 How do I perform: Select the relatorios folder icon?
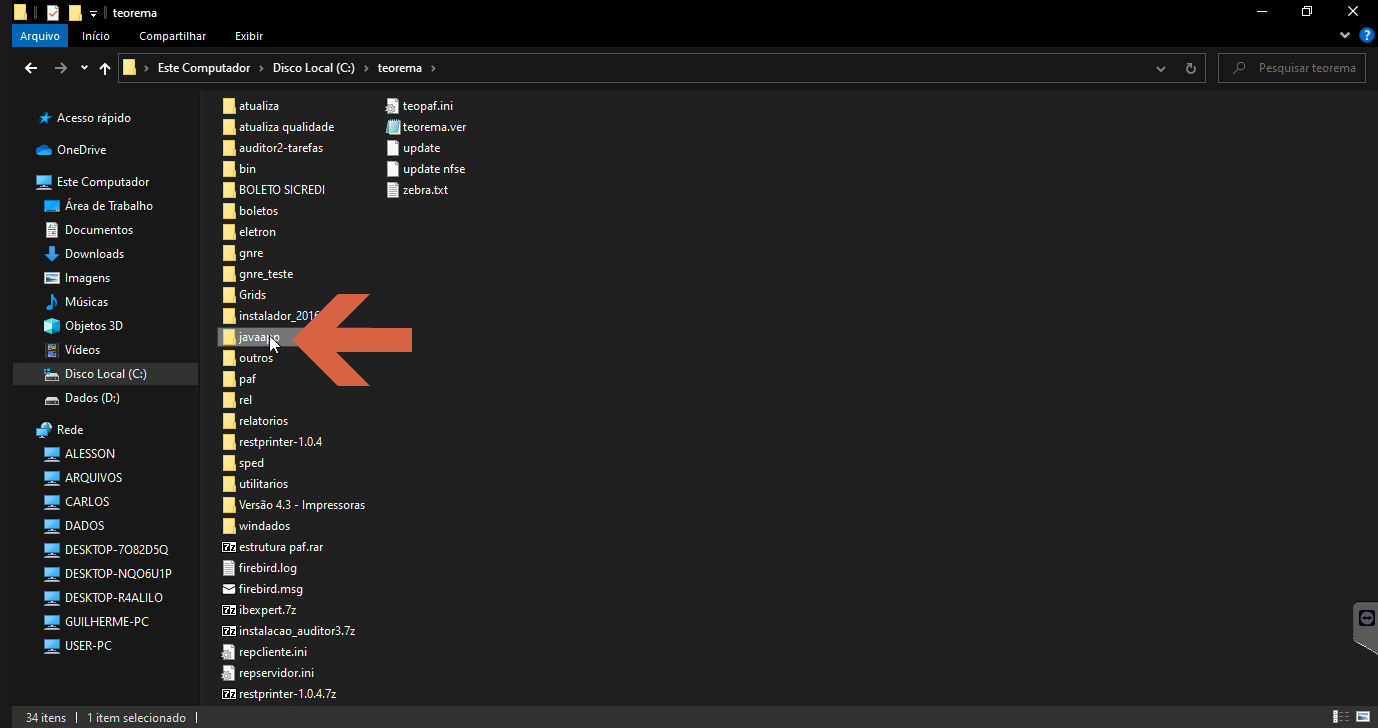[229, 421]
